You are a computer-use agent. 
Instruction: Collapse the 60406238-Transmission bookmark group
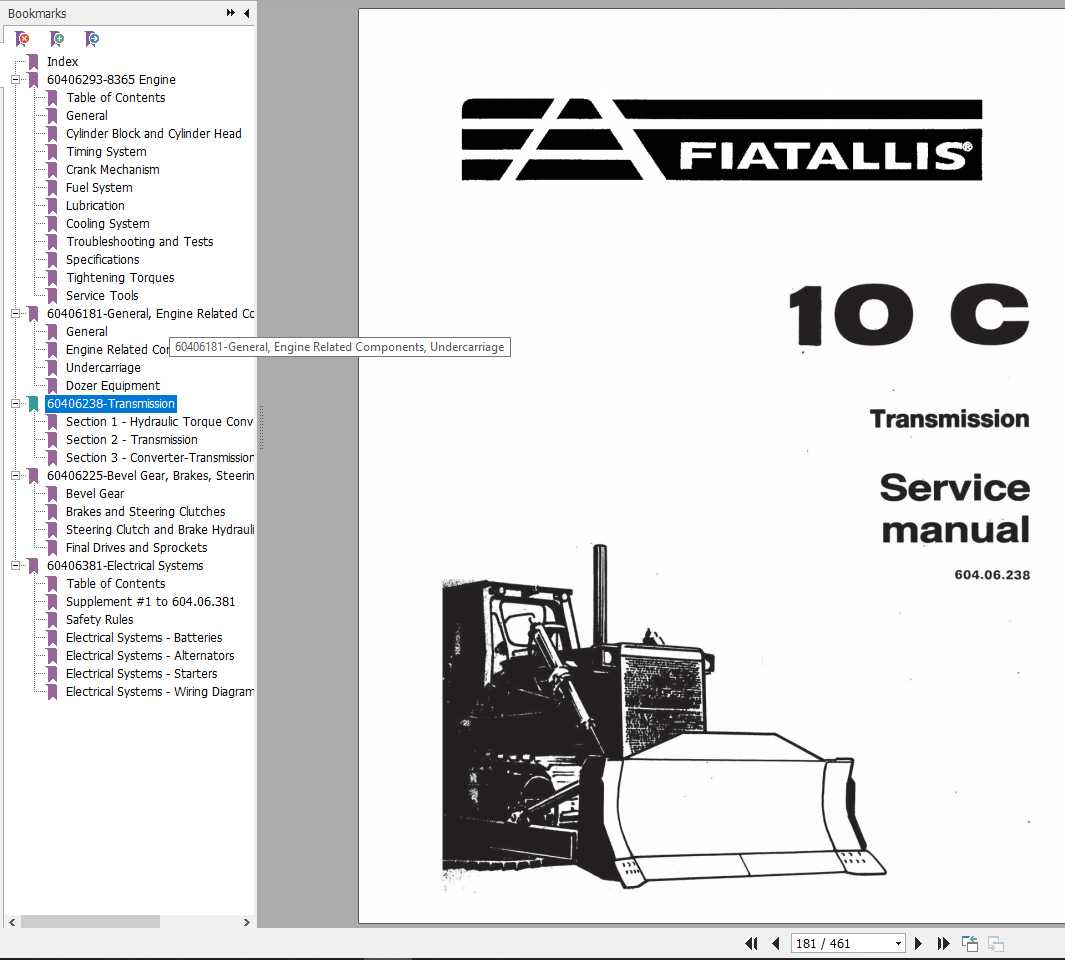point(15,404)
